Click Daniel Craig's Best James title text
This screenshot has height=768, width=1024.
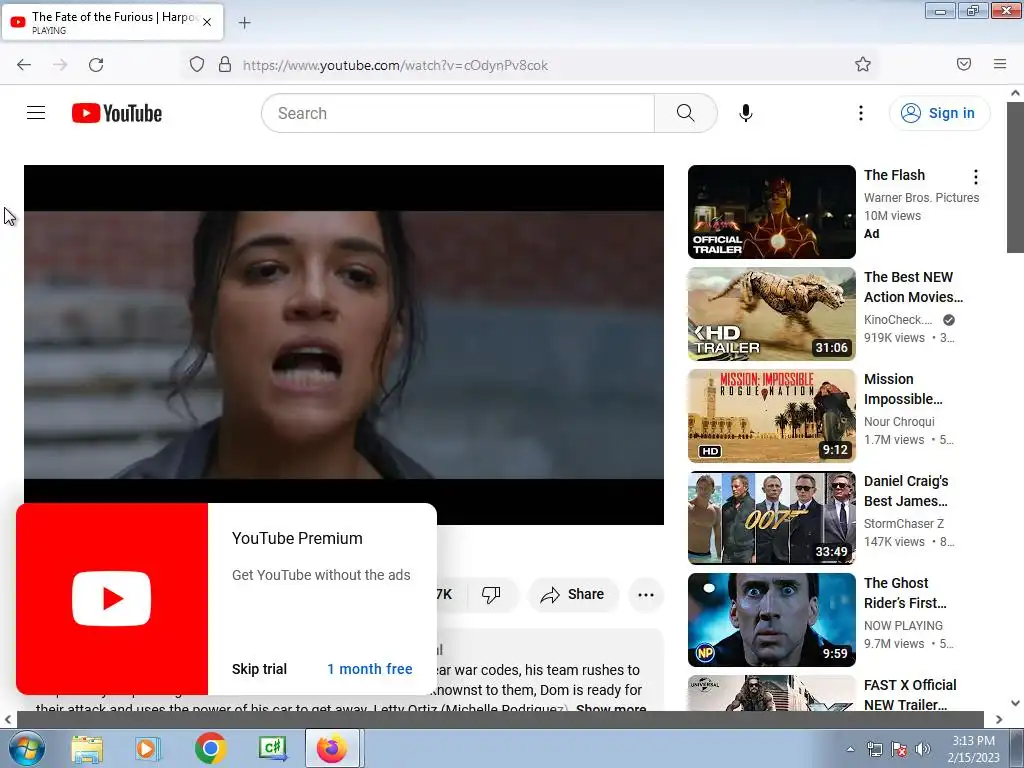coord(906,490)
